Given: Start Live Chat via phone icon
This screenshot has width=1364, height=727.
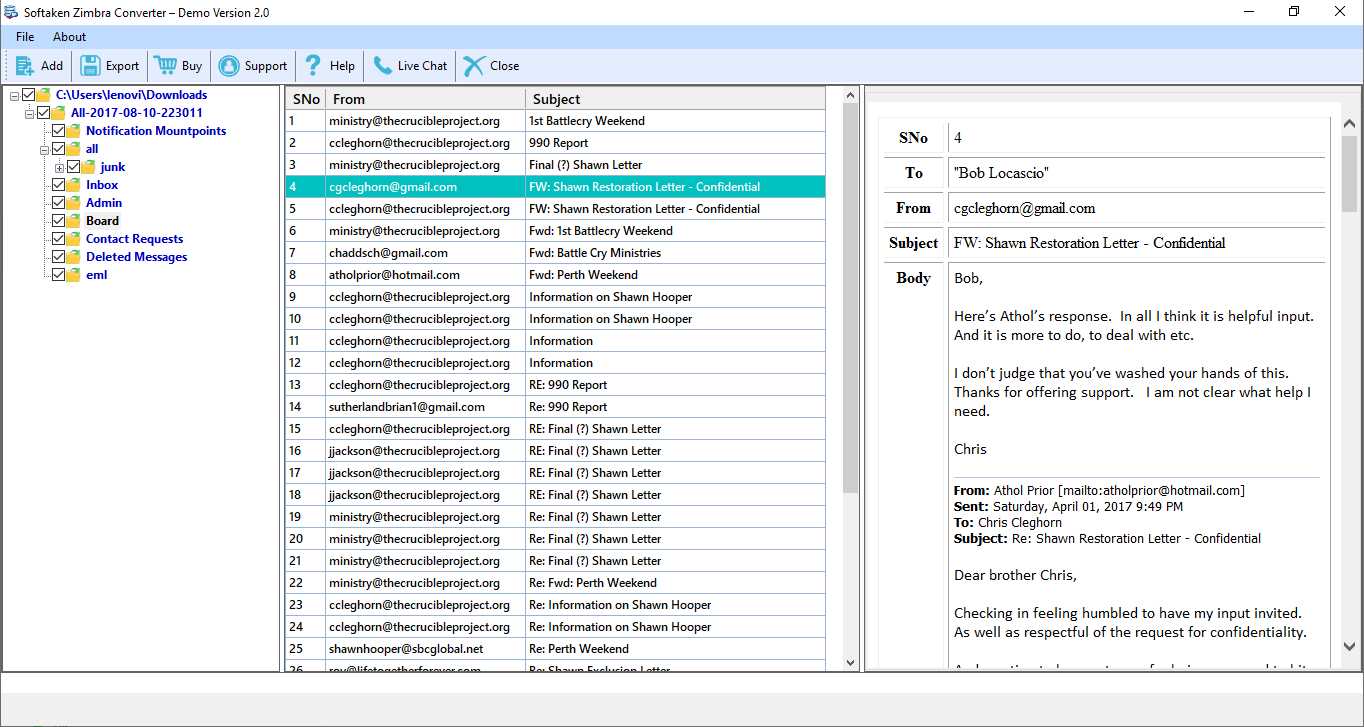Looking at the screenshot, I should click(382, 66).
